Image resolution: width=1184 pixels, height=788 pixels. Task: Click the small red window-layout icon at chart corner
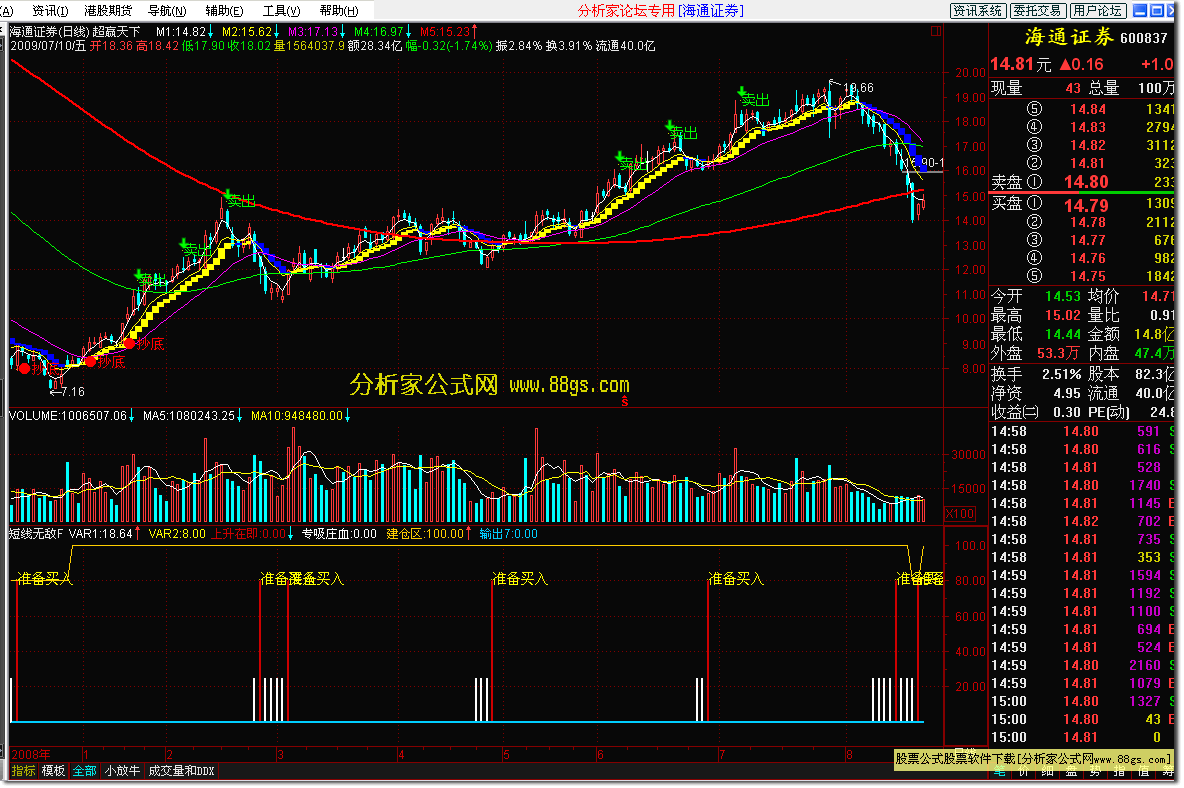tap(936, 31)
